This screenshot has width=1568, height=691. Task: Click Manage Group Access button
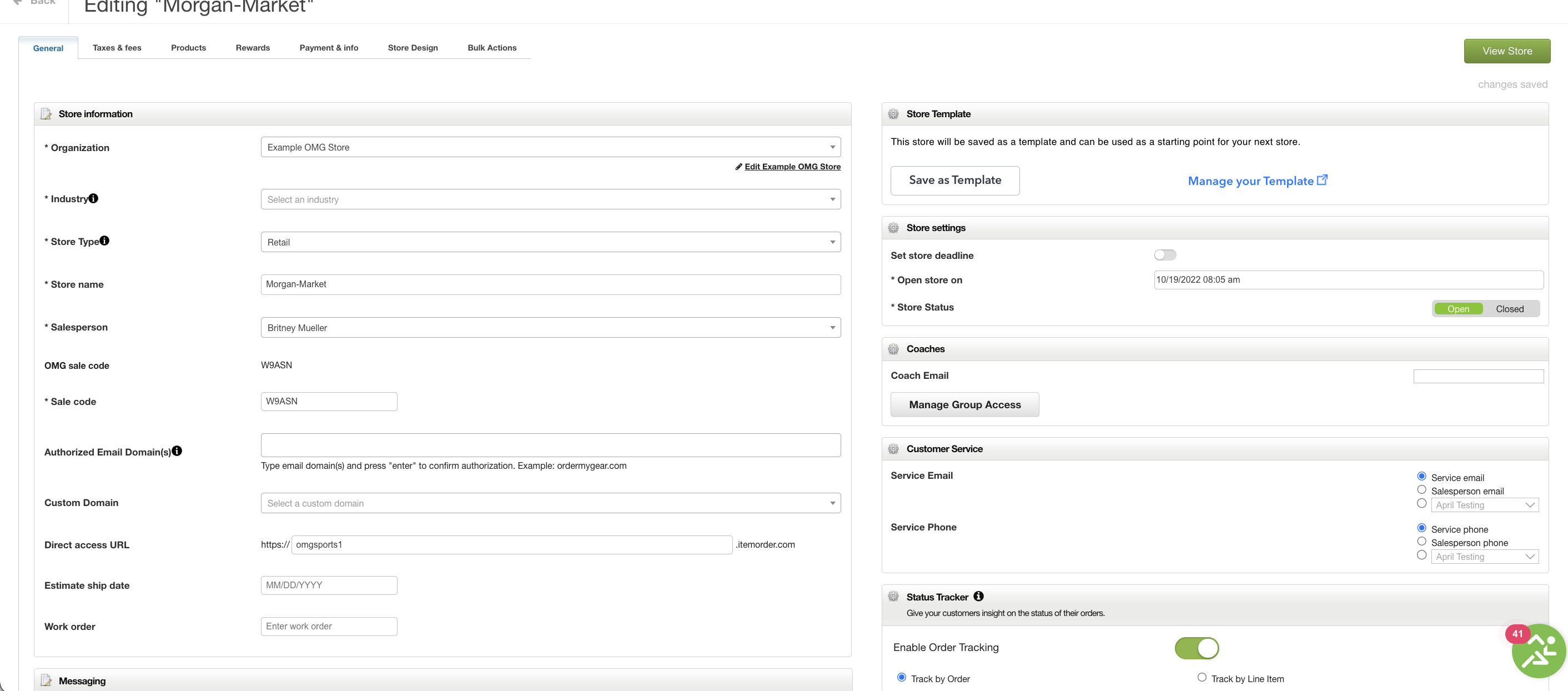point(965,405)
